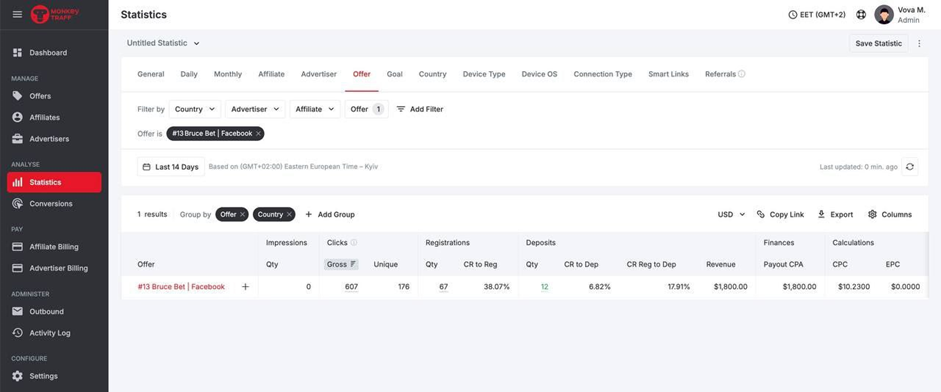Image resolution: width=941 pixels, height=392 pixels.
Task: Expand row with the plus icon
Action: (245, 287)
